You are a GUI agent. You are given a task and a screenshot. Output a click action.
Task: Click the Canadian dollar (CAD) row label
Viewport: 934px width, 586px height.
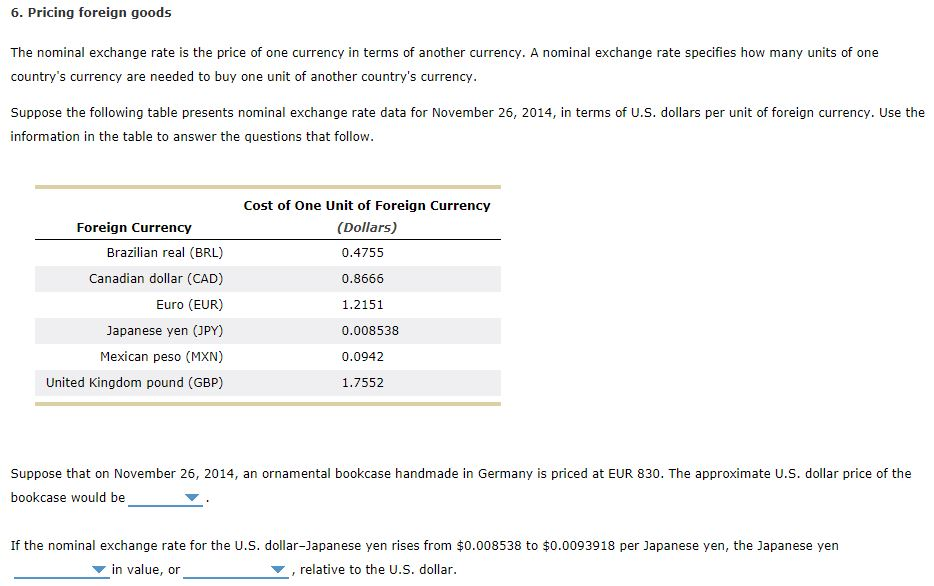coord(155,279)
